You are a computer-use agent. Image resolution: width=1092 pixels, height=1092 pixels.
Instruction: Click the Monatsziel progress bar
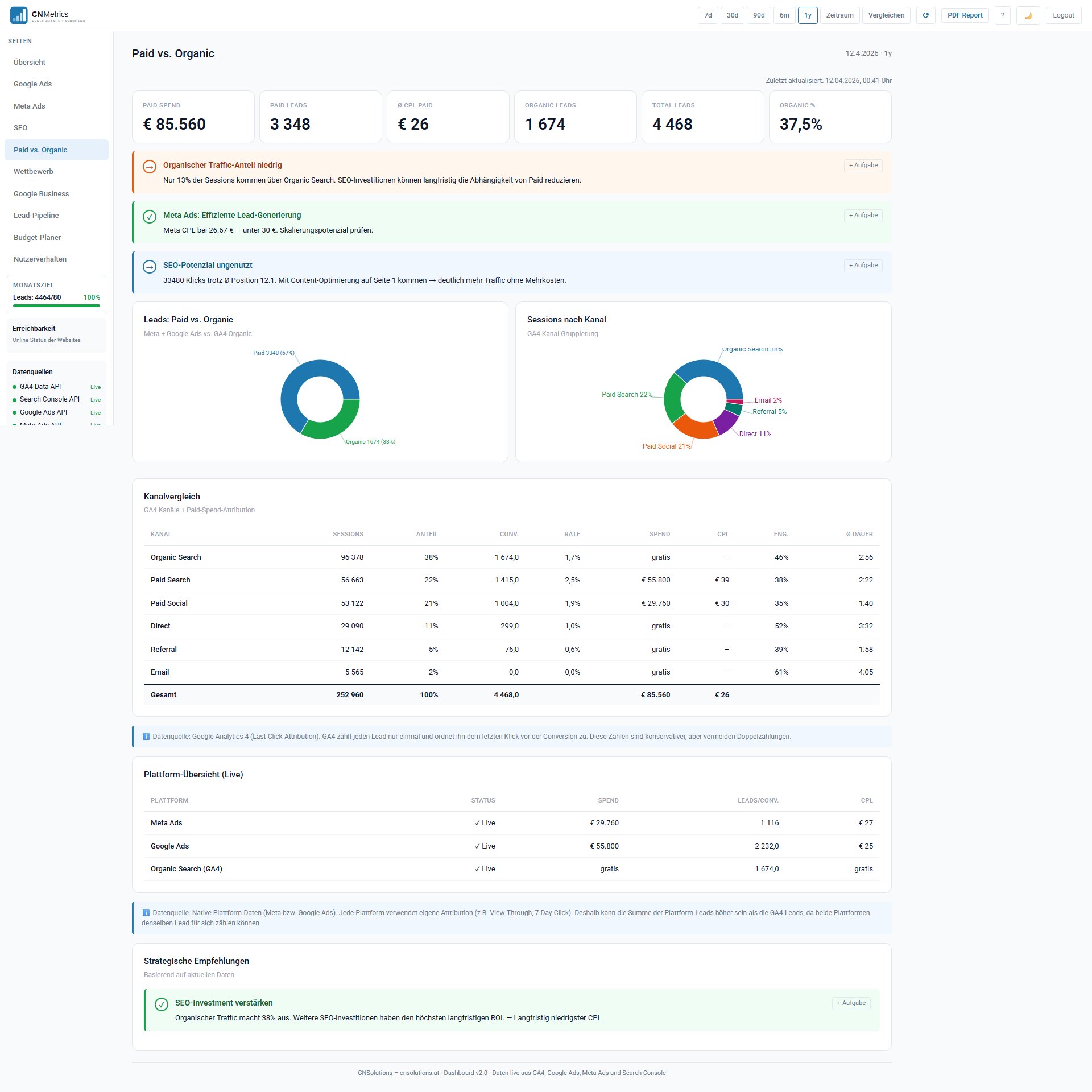(x=56, y=305)
